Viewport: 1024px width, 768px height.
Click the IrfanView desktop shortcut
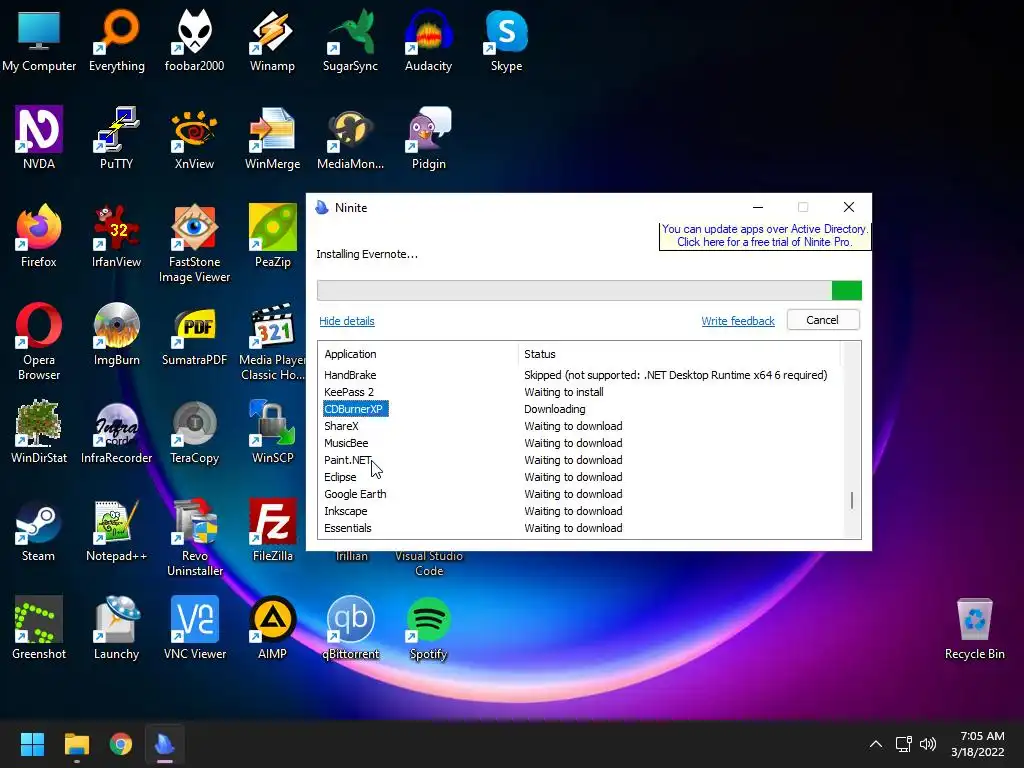pos(117,236)
